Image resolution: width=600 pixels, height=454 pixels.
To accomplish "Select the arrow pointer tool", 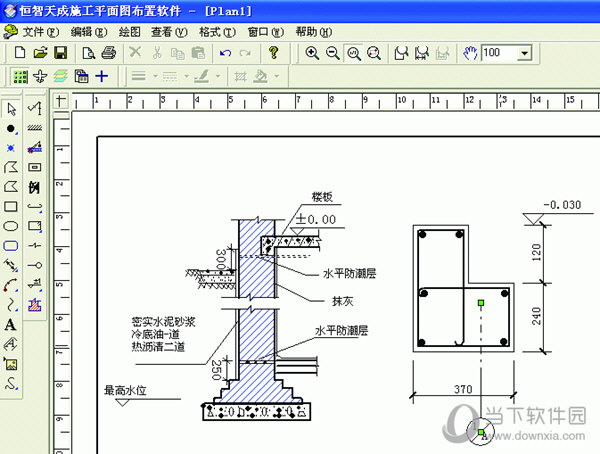I will pyautogui.click(x=11, y=108).
